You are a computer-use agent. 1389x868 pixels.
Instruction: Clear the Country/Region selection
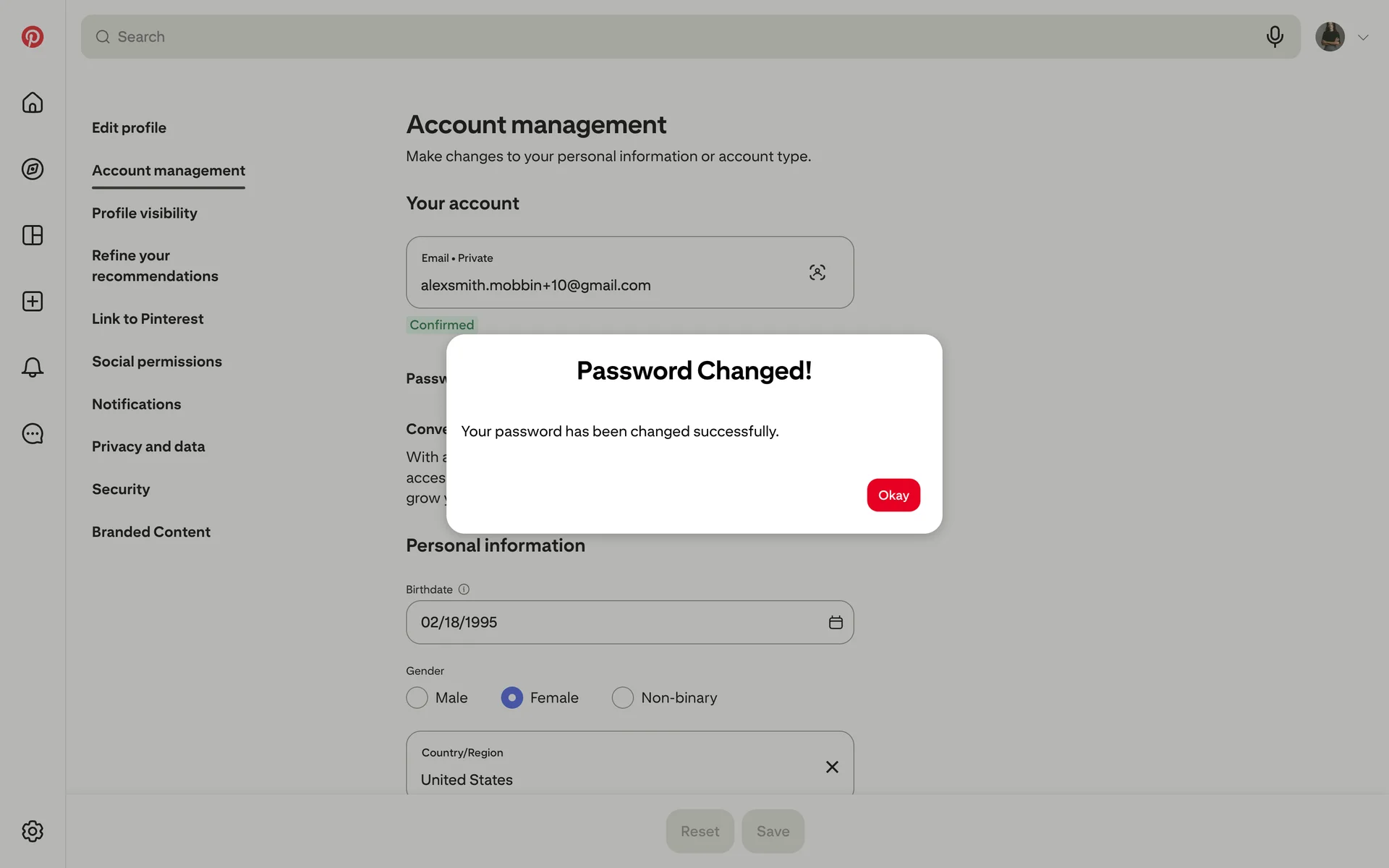coord(832,767)
